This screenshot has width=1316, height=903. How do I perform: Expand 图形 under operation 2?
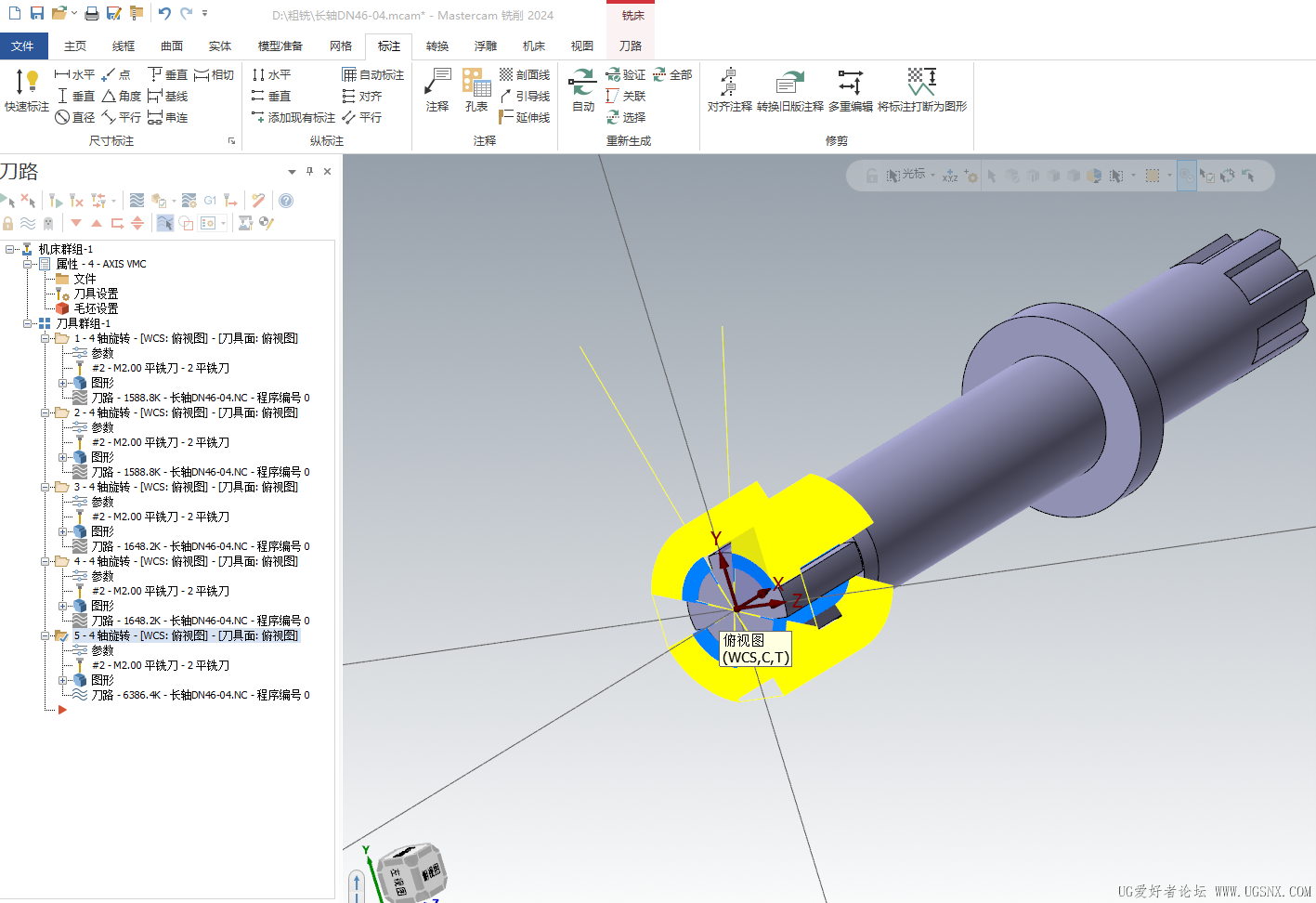pyautogui.click(x=62, y=457)
